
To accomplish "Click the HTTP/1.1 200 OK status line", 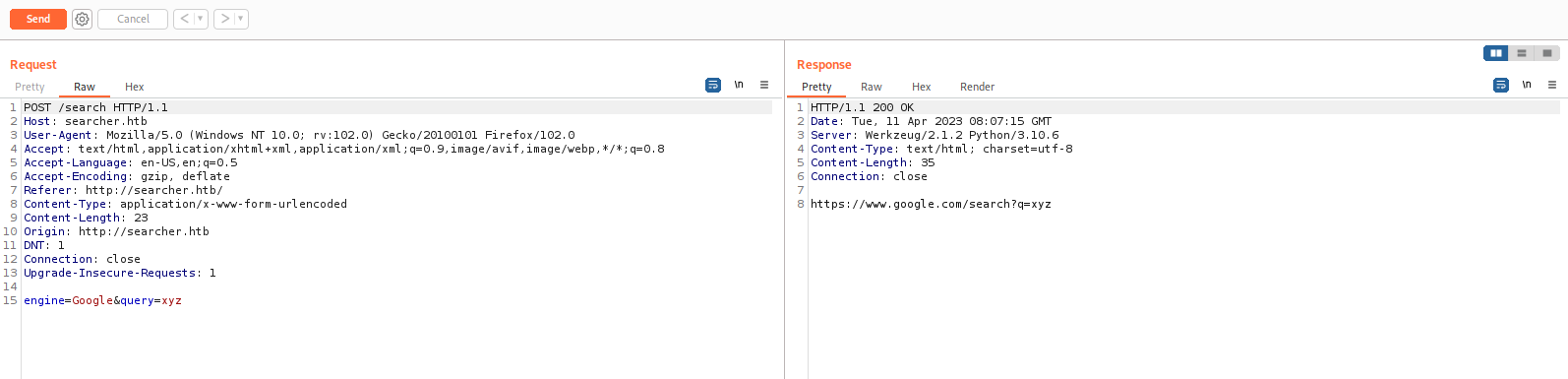I will [862, 107].
